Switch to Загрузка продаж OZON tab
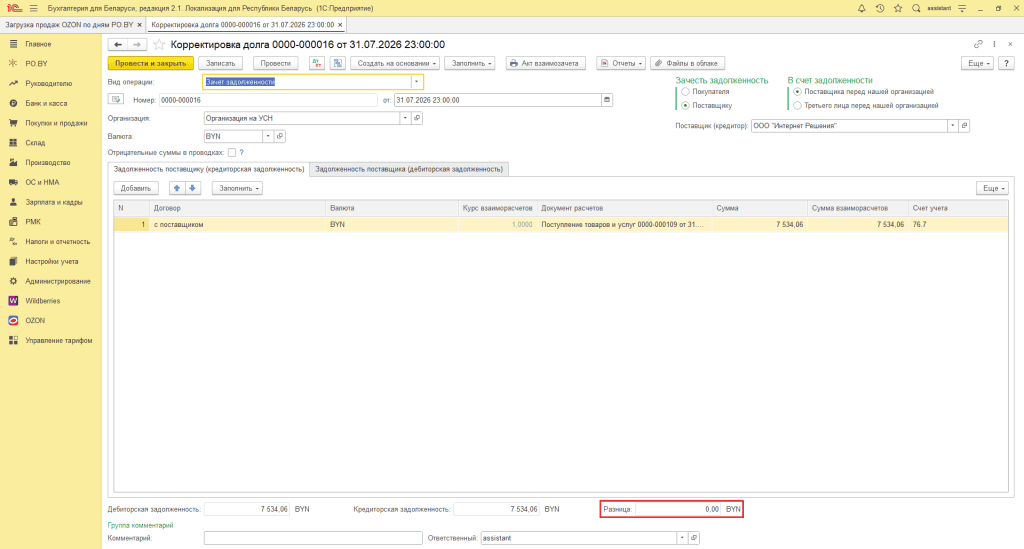 (69, 25)
